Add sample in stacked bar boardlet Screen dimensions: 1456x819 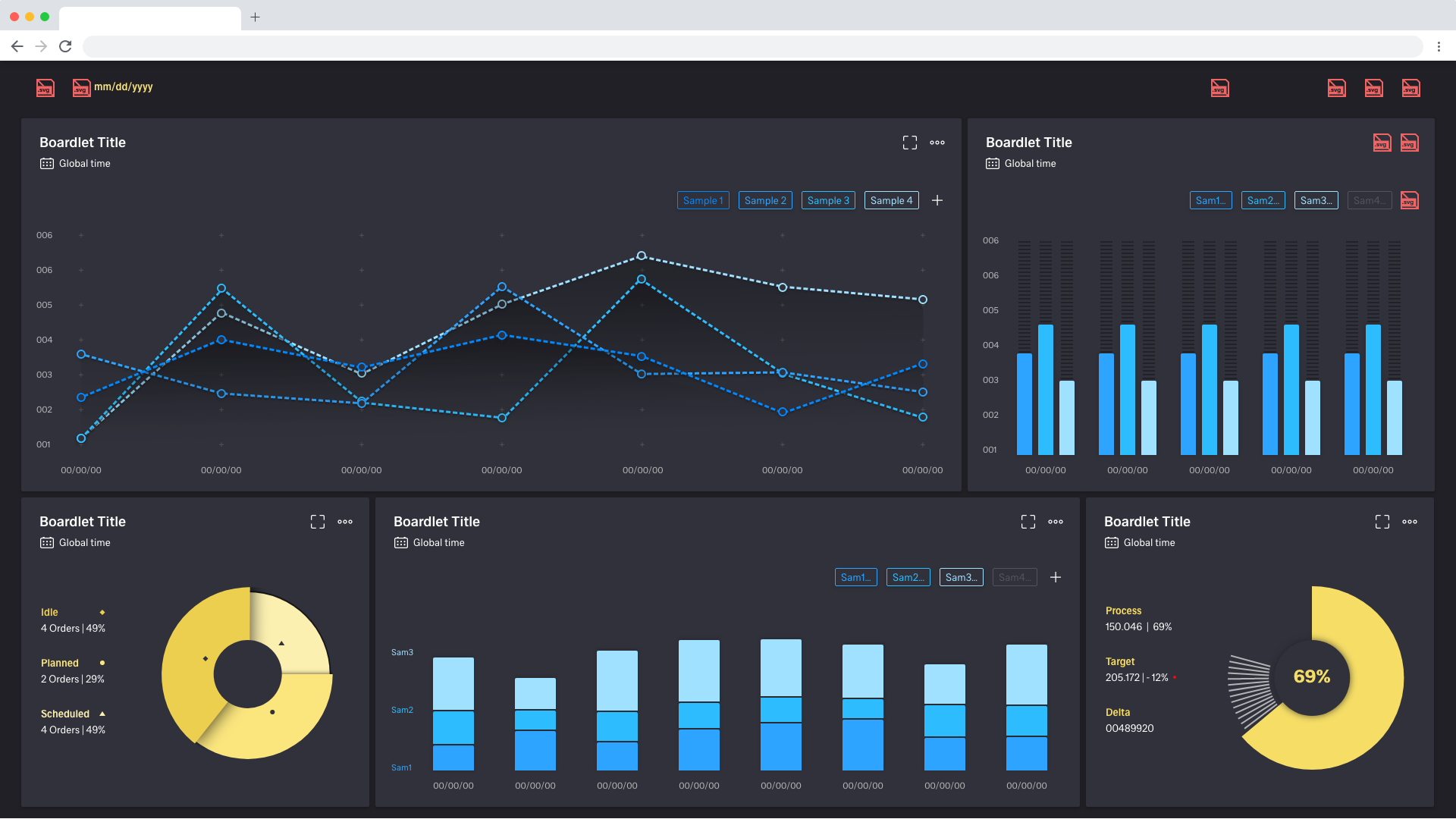click(1056, 577)
